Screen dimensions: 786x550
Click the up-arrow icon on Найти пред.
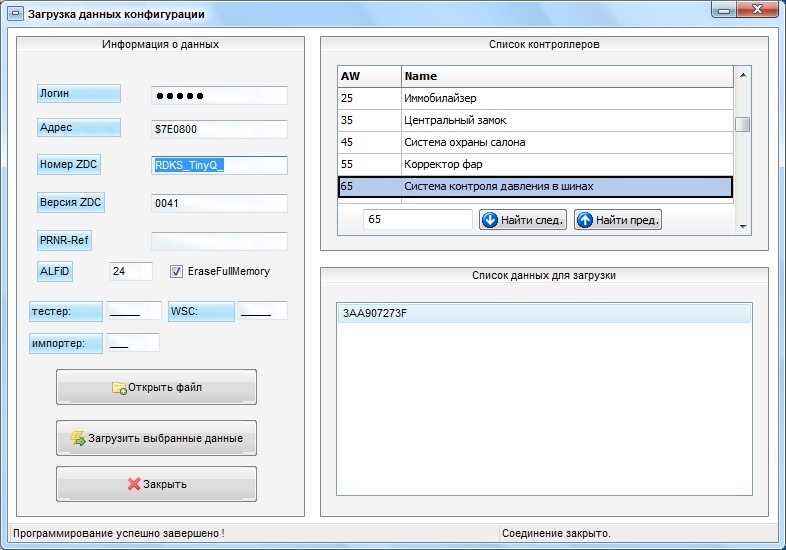[584, 220]
